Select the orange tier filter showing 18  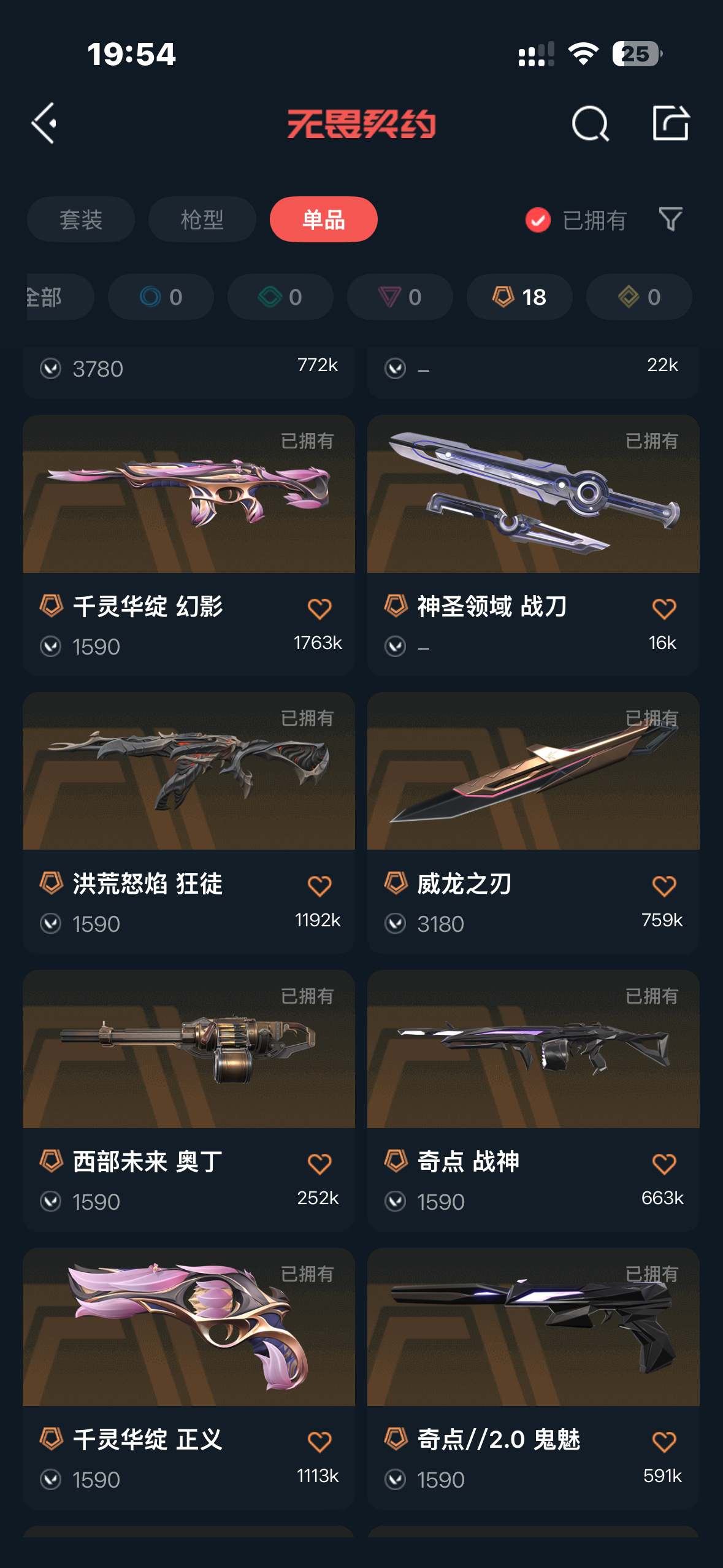pos(519,297)
